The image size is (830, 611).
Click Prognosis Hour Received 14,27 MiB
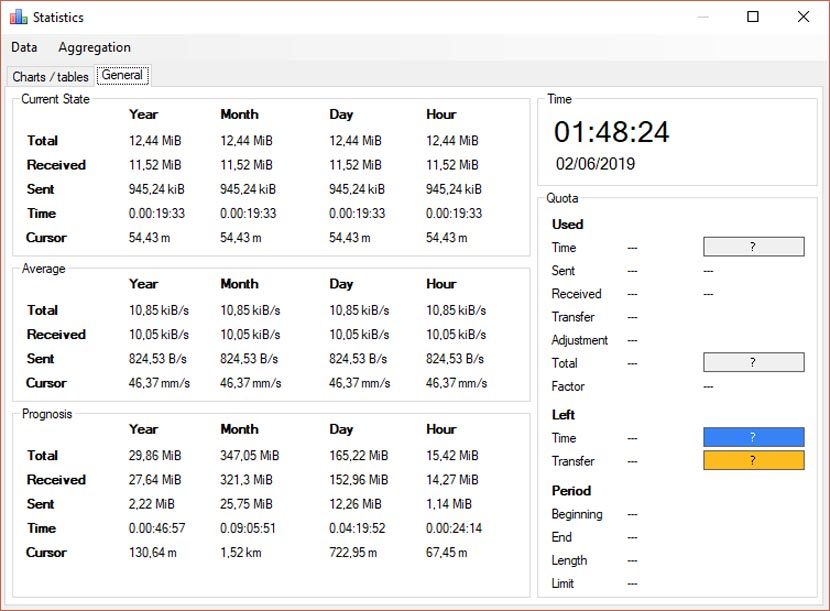(x=452, y=480)
